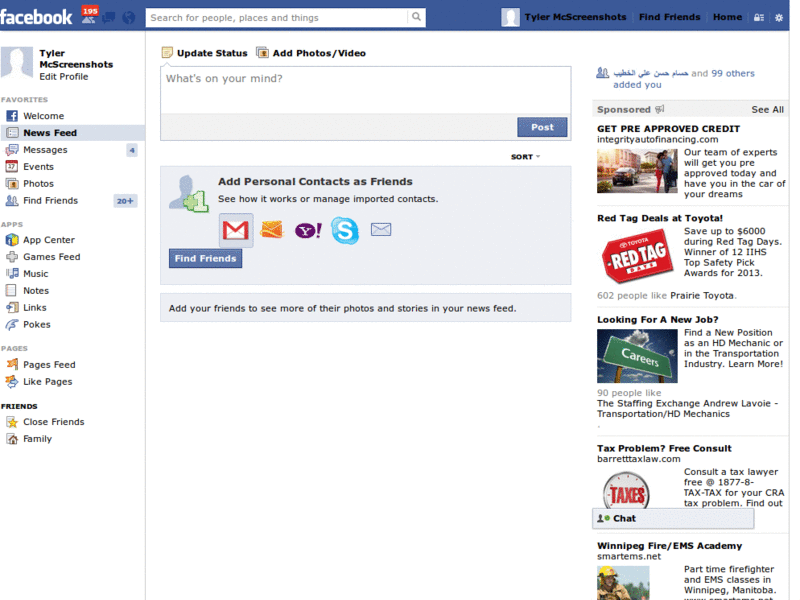Click the search magnifier icon
Image resolution: width=800 pixels, height=600 pixels.
click(x=416, y=17)
